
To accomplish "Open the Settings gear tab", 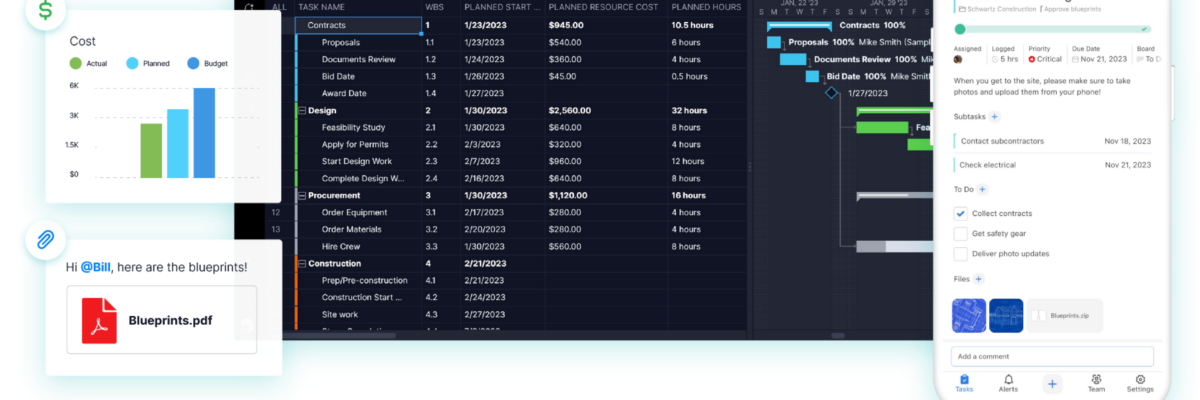I will point(1140,383).
